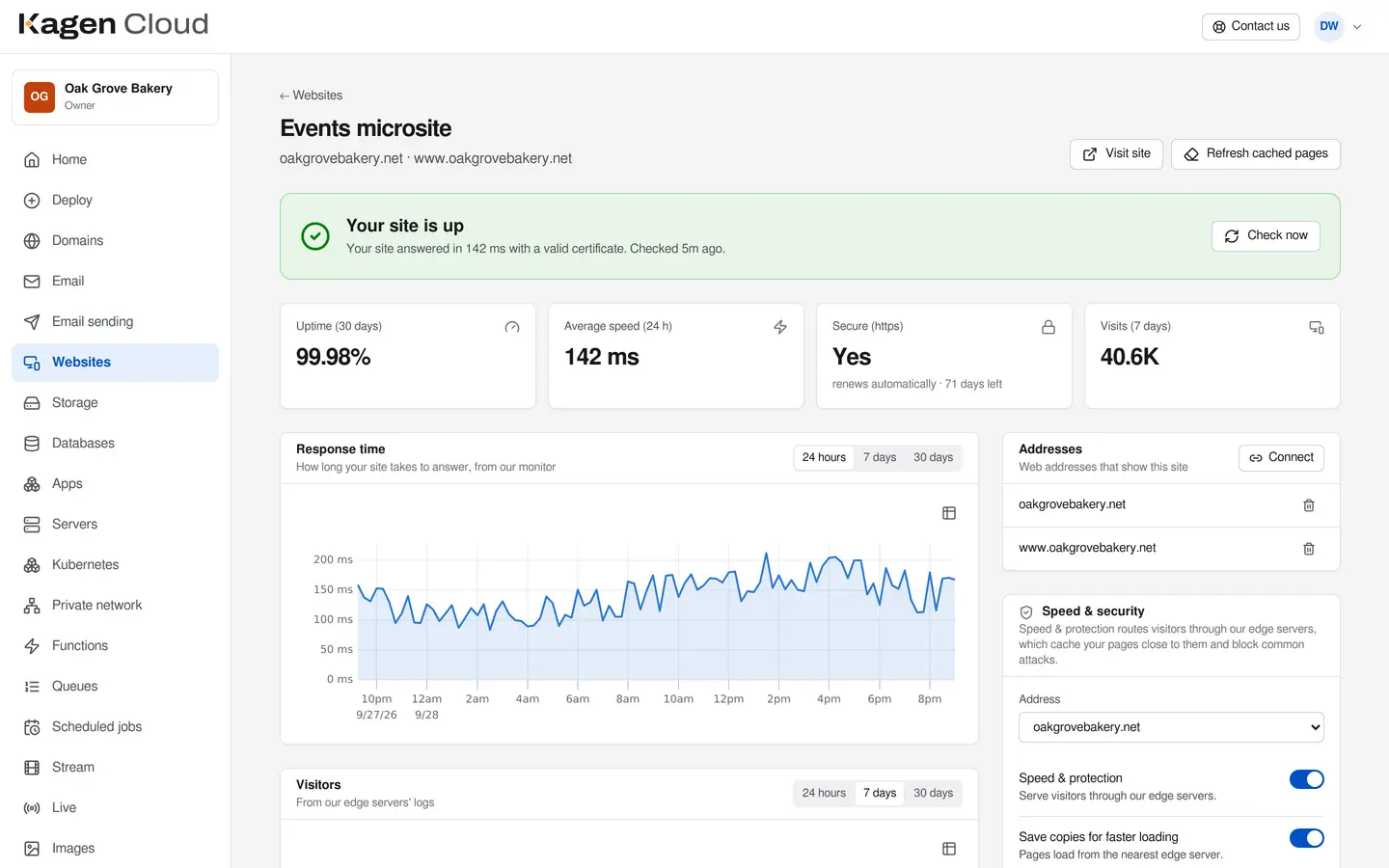Open Email in the sidebar
This screenshot has height=868, width=1389.
tap(115, 282)
